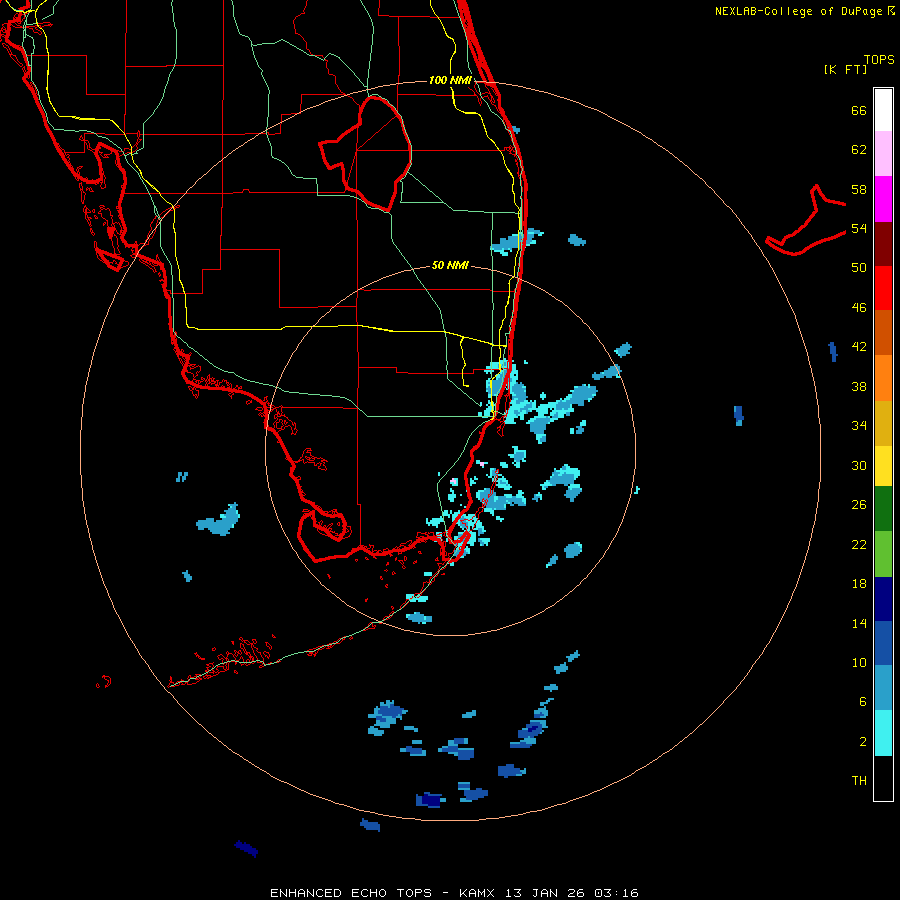Click the cyan legend swatch

click(883, 733)
